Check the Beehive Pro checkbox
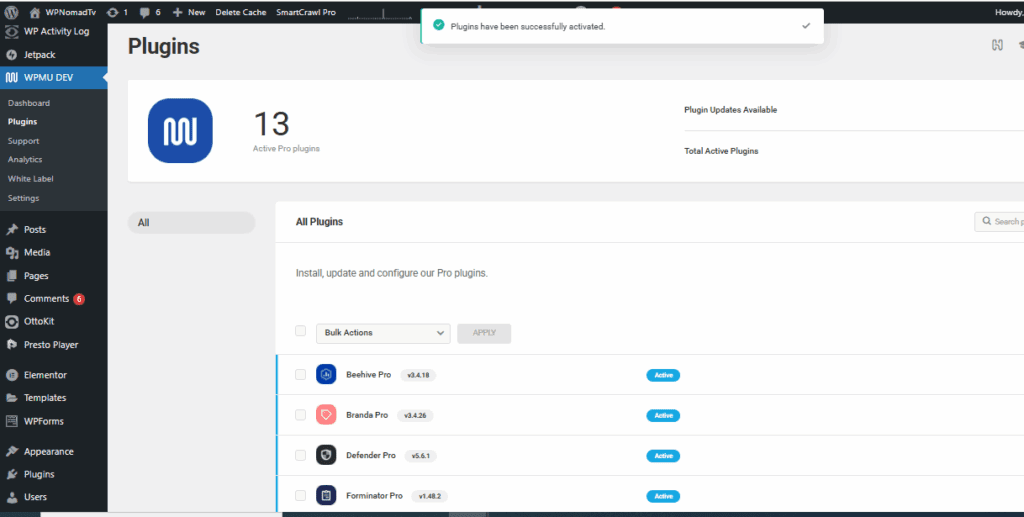The height and width of the screenshot is (517, 1024). pyautogui.click(x=300, y=375)
